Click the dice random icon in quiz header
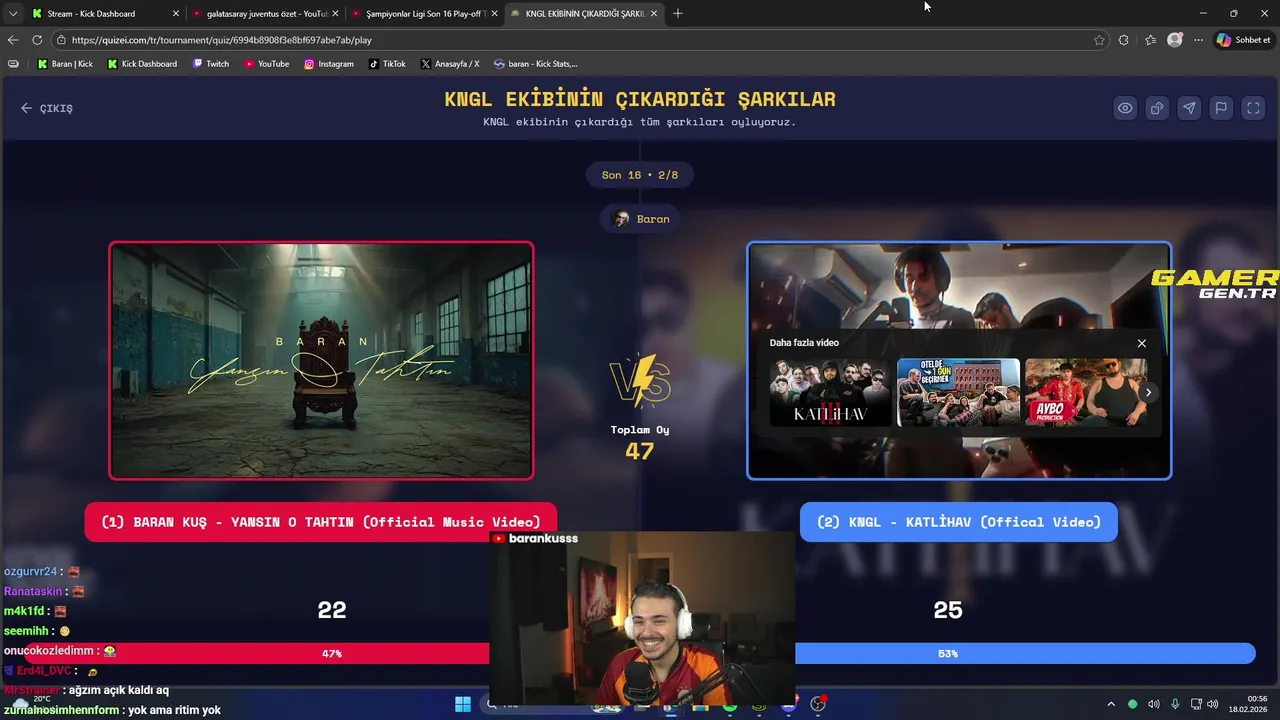Viewport: 1280px width, 720px height. (1157, 108)
